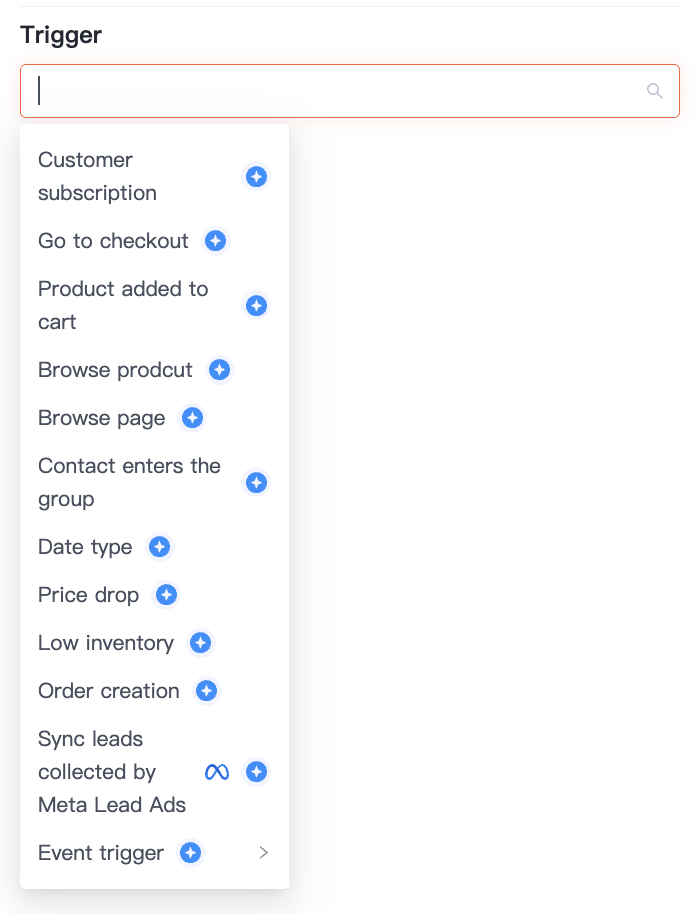Click the search magnifier icon in Trigger field
The image size is (698, 914).
click(654, 91)
